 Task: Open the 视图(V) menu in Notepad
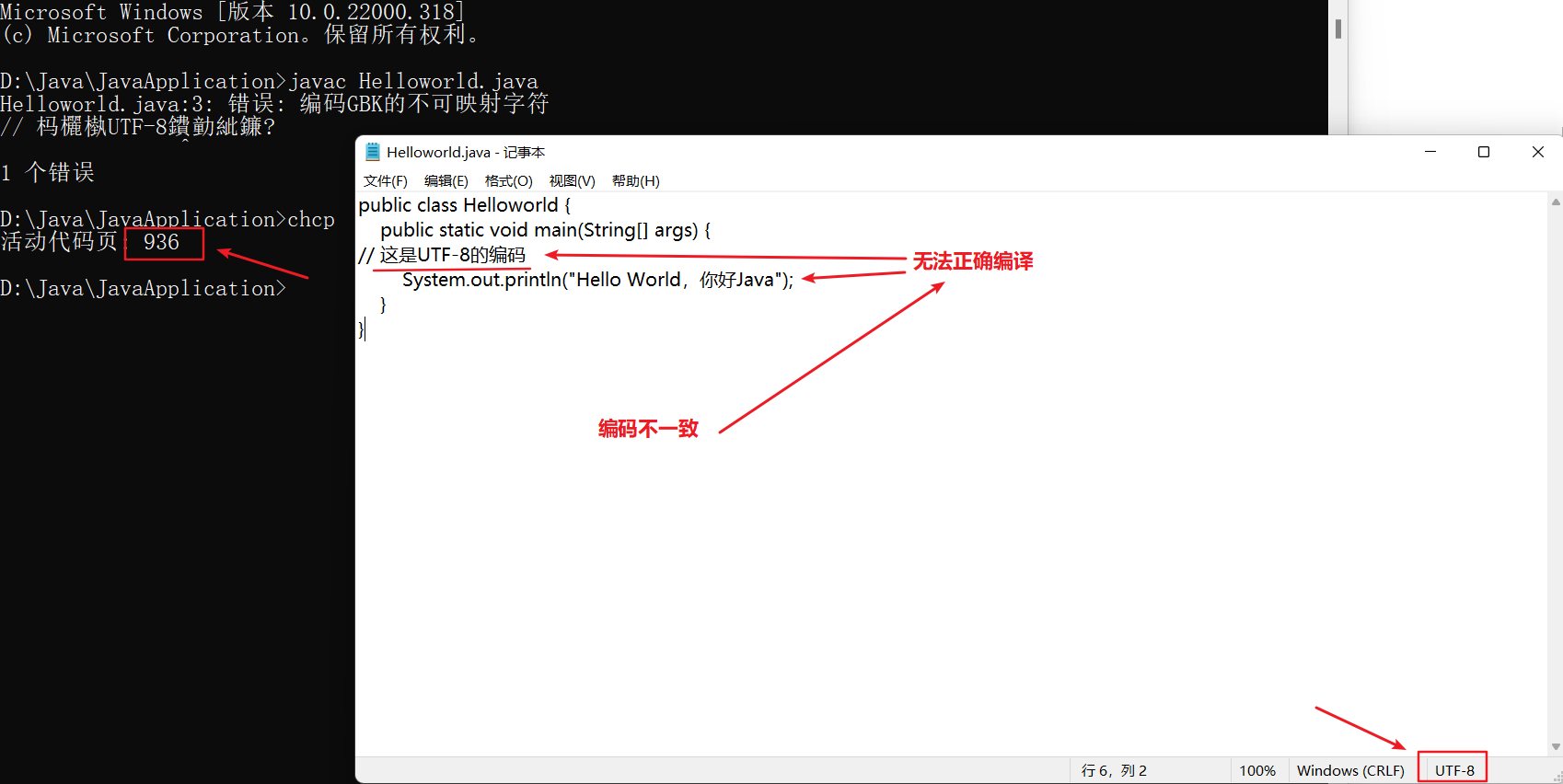click(572, 181)
